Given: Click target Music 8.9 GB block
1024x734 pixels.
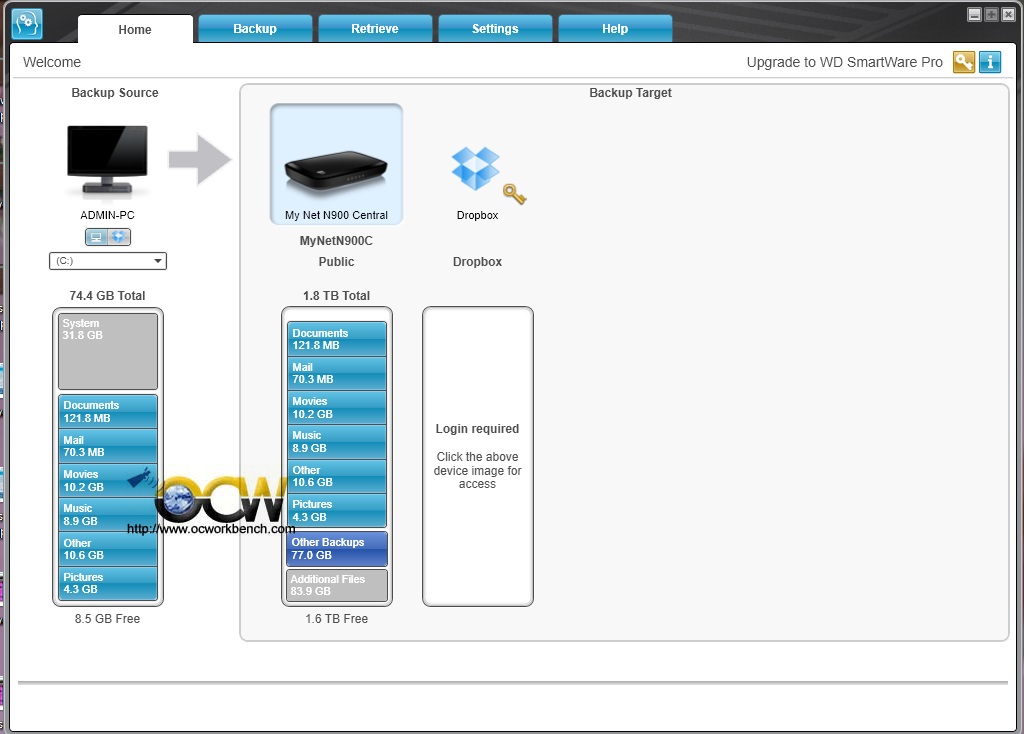Looking at the screenshot, I should pyautogui.click(x=337, y=441).
